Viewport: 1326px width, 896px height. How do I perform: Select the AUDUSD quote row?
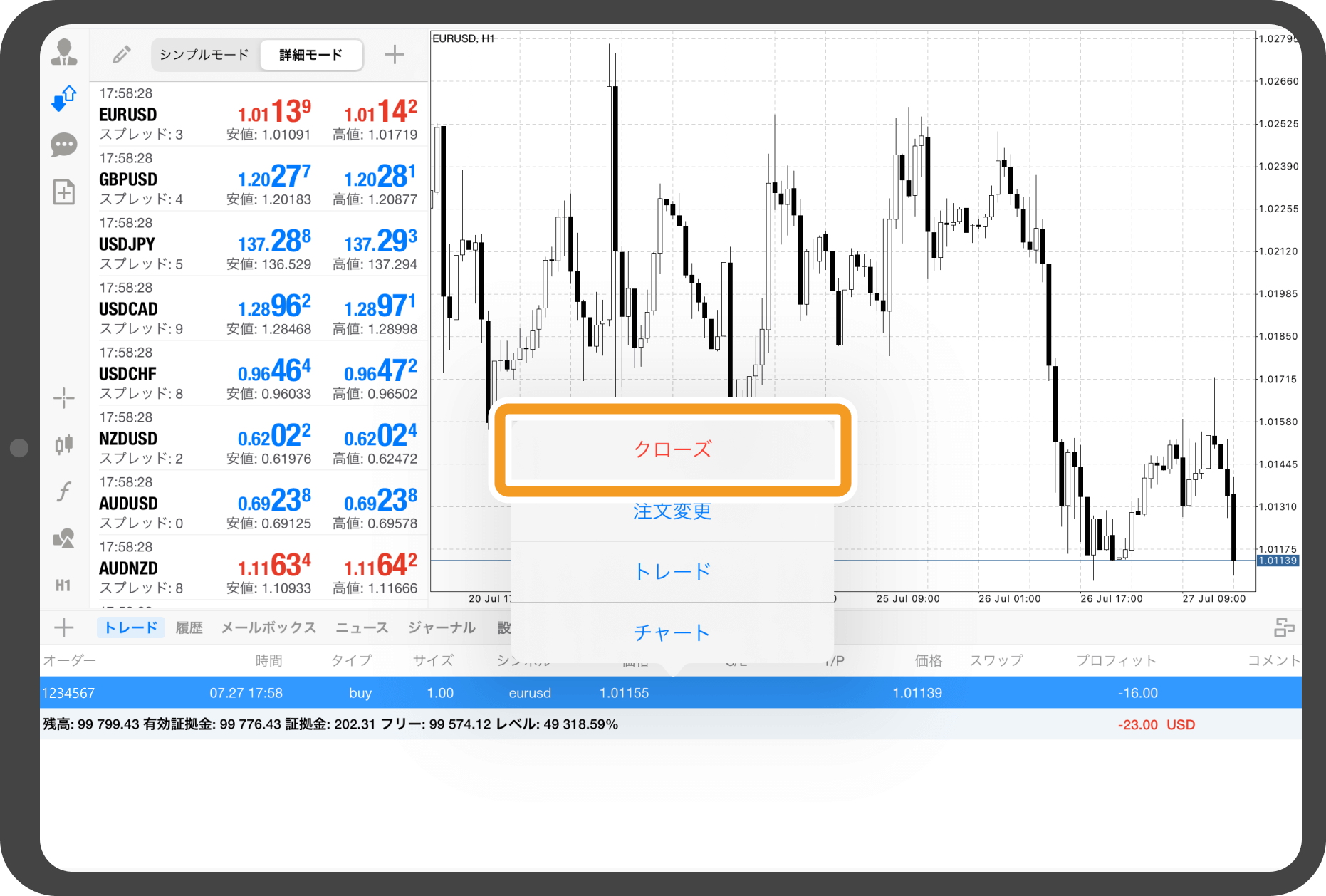(x=259, y=503)
